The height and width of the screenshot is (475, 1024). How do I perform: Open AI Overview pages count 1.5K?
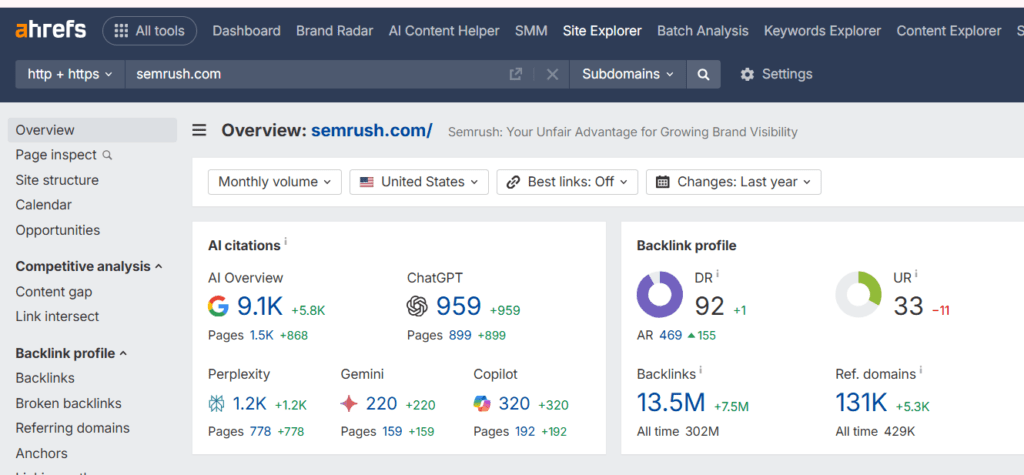click(263, 335)
